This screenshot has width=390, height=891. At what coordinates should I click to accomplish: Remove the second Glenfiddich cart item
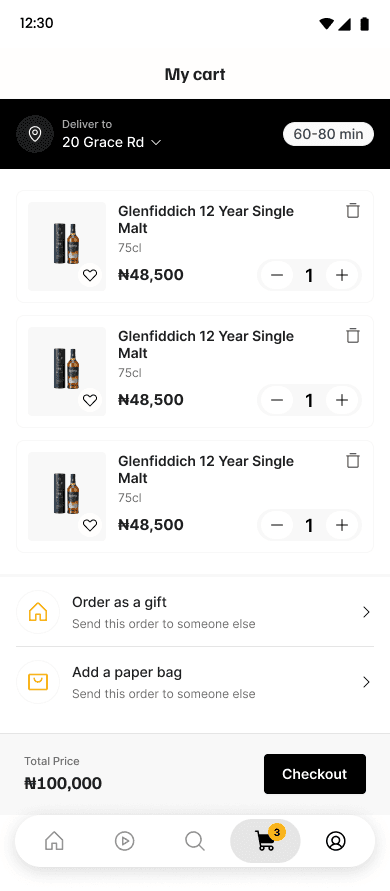click(353, 335)
